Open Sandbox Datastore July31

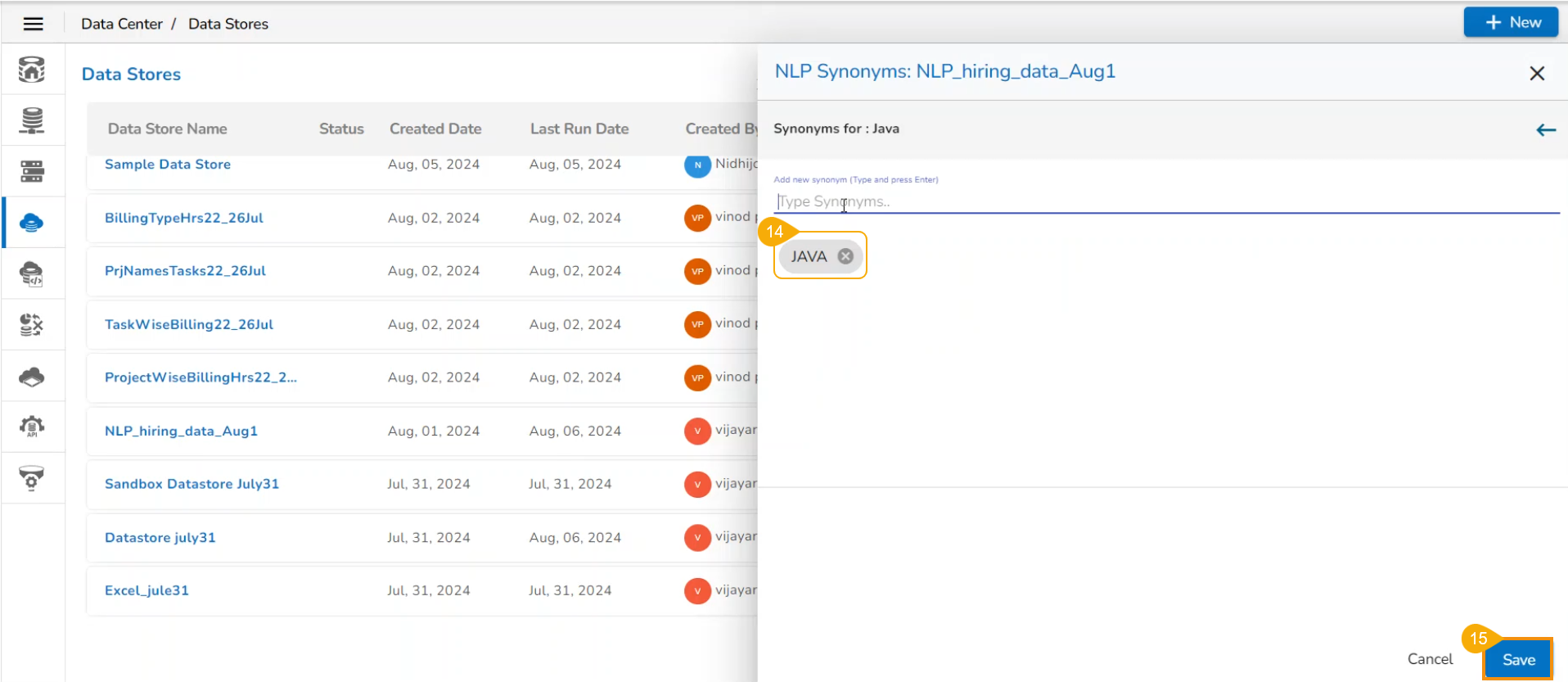191,484
